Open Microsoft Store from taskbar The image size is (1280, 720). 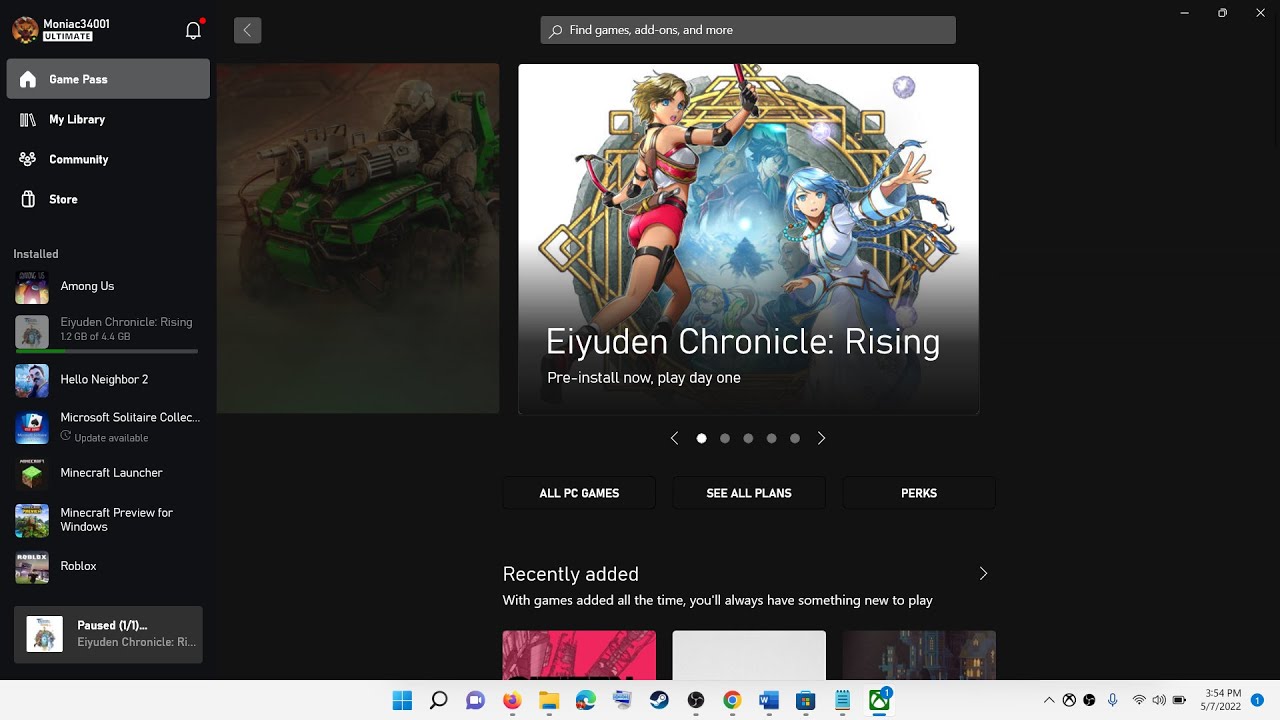[805, 700]
